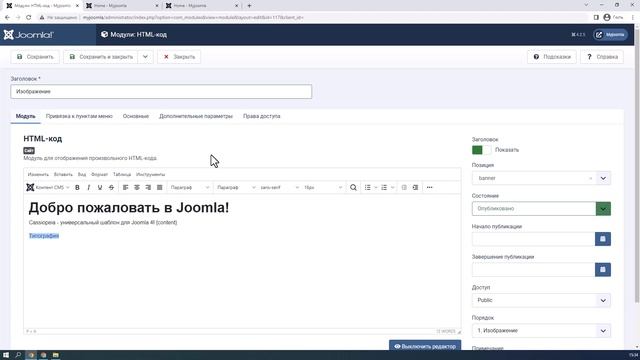The image size is (640, 360).
Task: Show more editor toolbar options
Action: point(429,187)
